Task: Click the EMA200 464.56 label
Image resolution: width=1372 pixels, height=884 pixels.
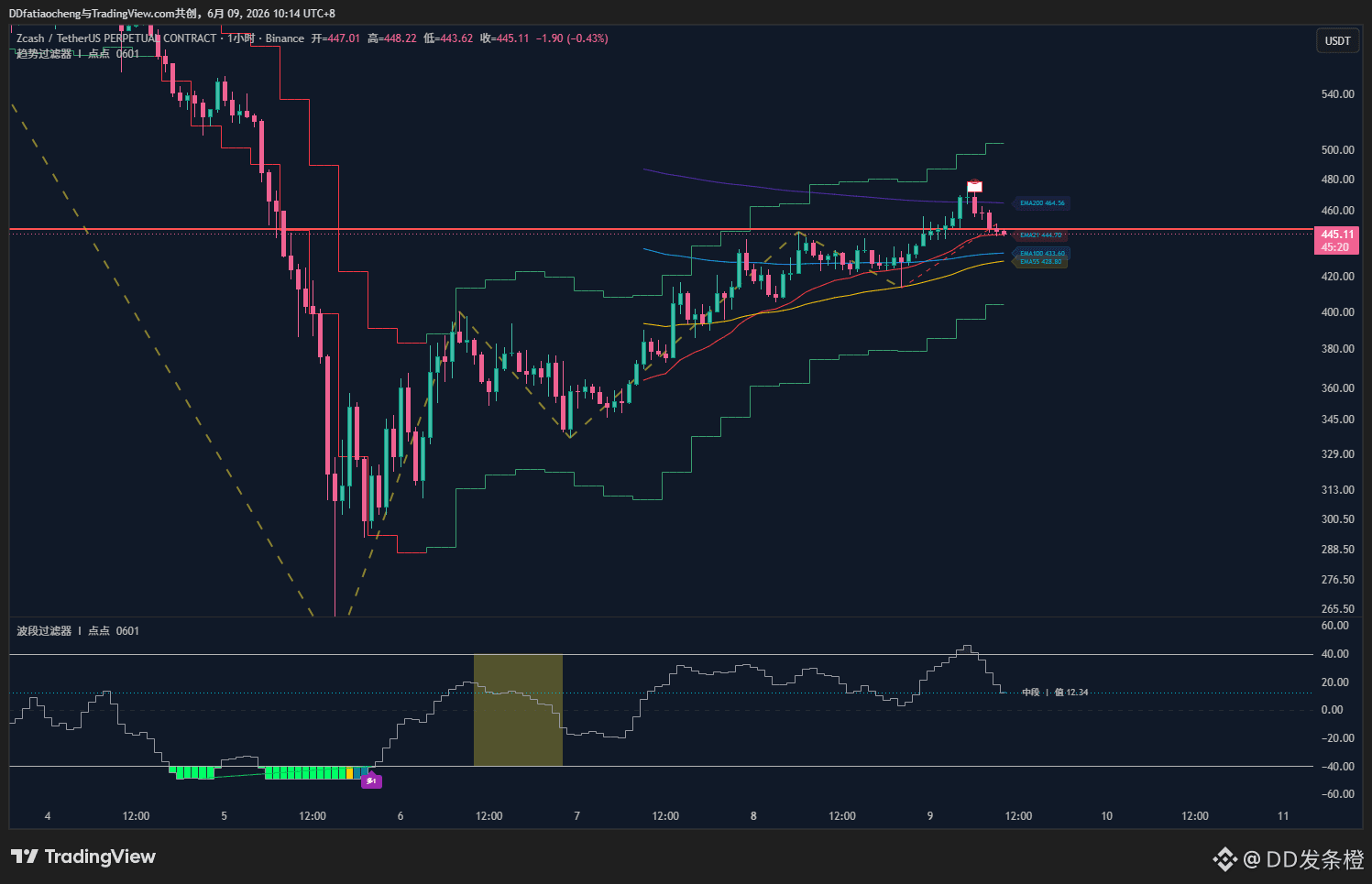Action: [x=1042, y=203]
